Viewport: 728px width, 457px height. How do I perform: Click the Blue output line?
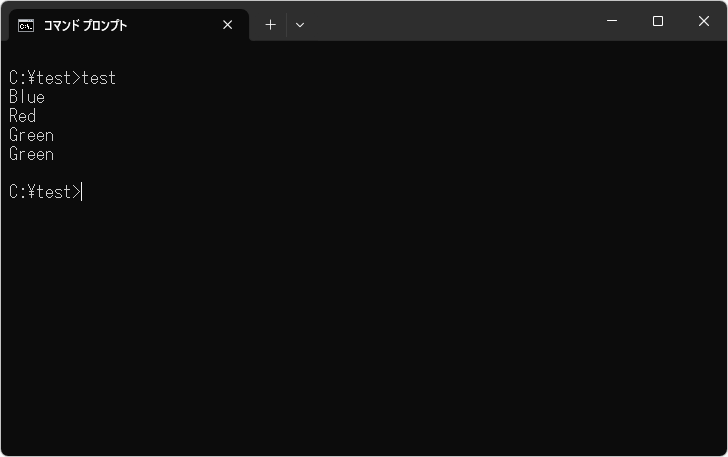(27, 97)
